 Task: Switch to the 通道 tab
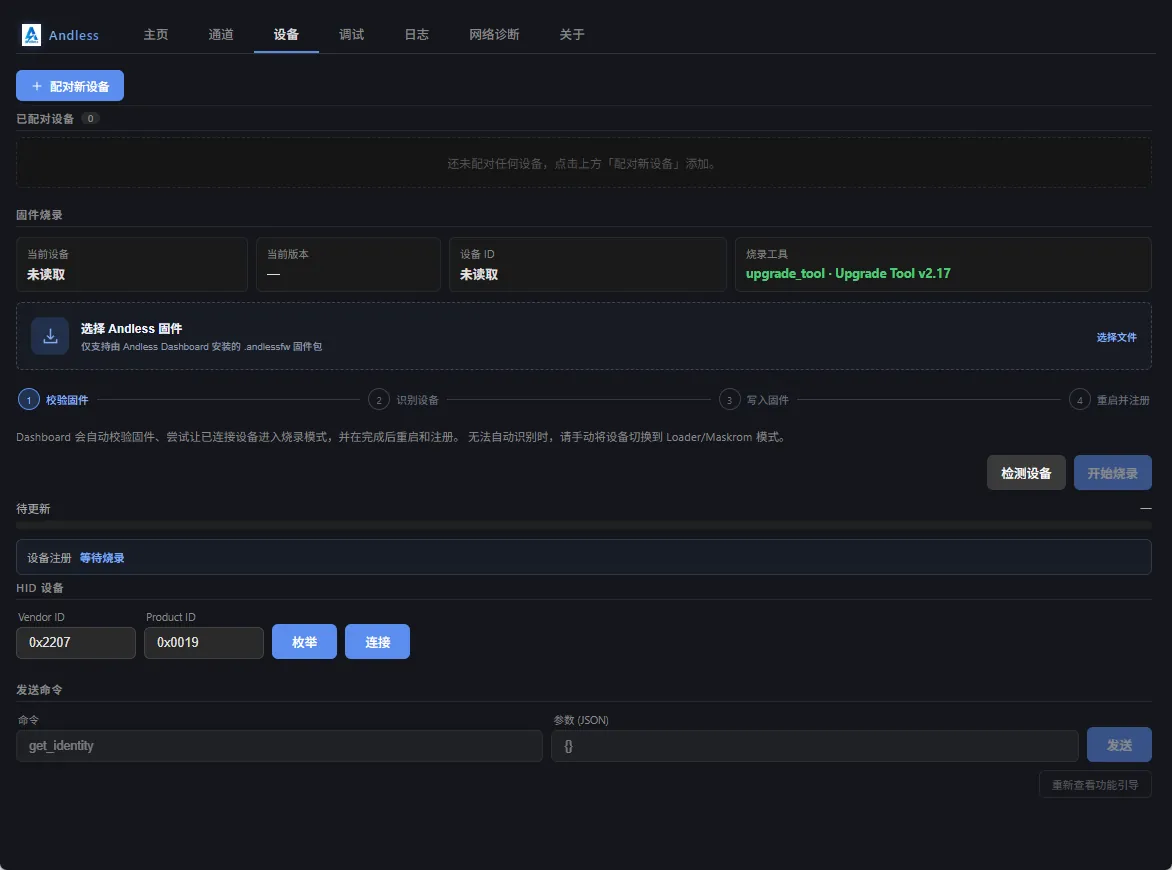point(220,34)
